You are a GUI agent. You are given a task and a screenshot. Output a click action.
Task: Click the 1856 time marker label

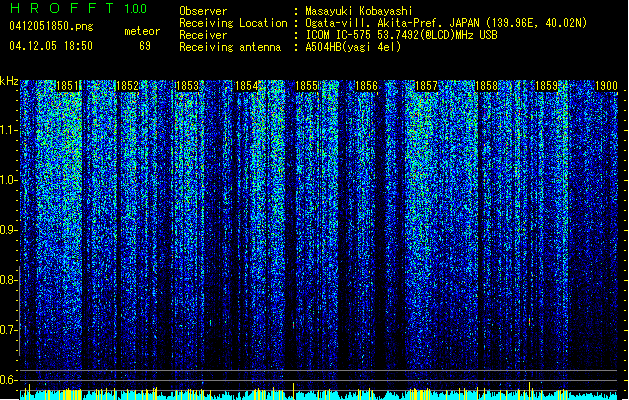[366, 86]
